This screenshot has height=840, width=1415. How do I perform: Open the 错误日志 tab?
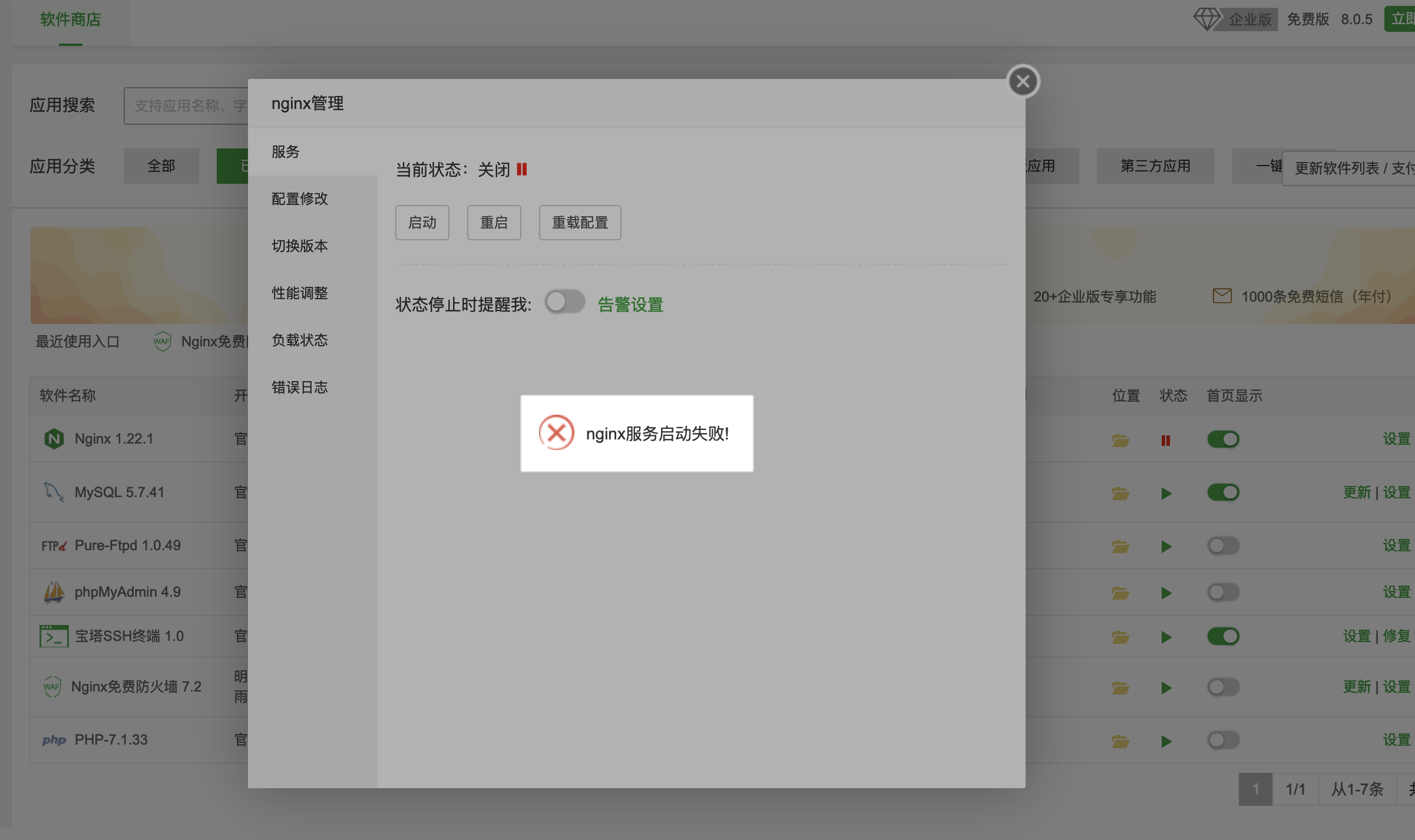tap(313, 388)
